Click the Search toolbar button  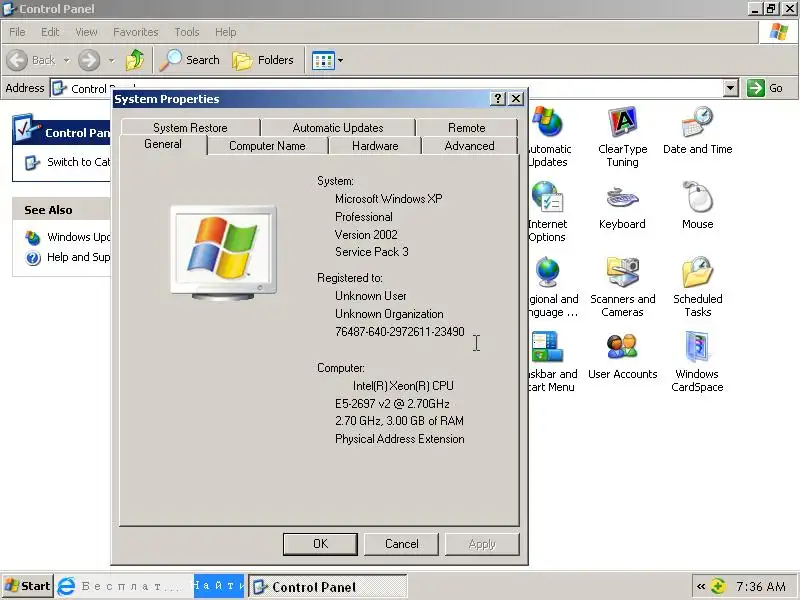point(189,60)
